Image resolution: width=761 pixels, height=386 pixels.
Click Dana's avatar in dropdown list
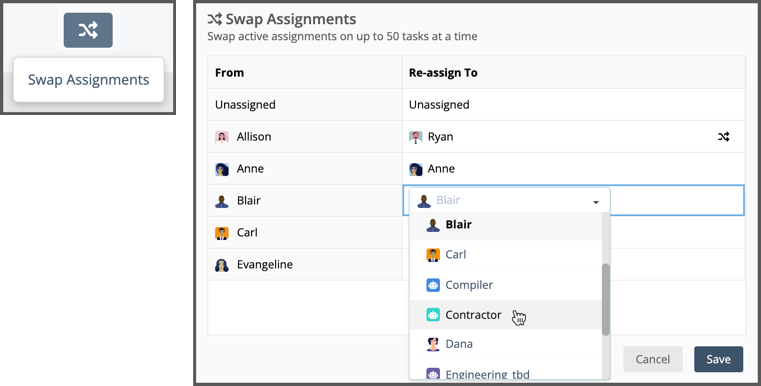pyautogui.click(x=433, y=344)
